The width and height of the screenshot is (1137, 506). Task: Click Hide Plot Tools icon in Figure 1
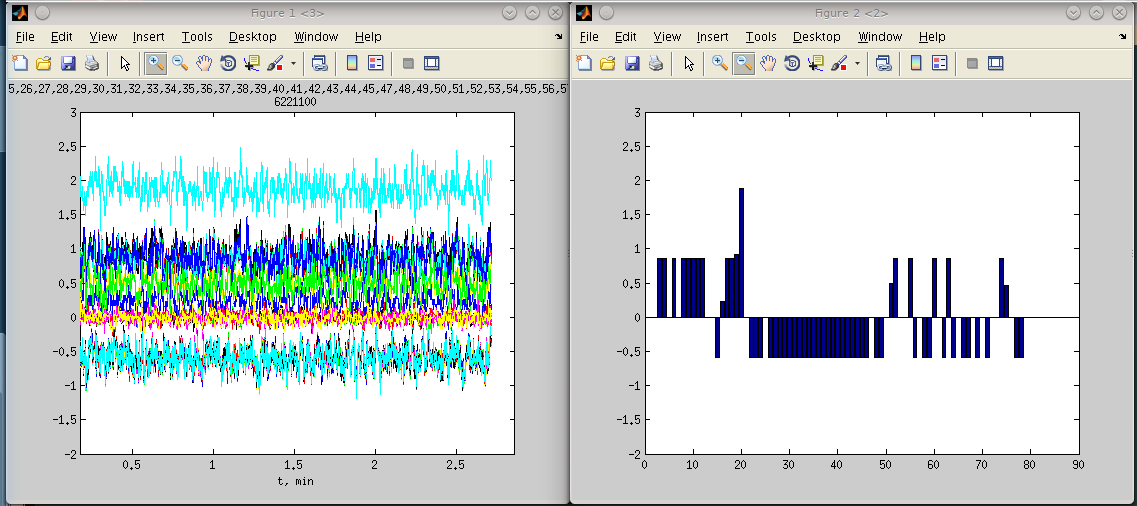(x=407, y=63)
